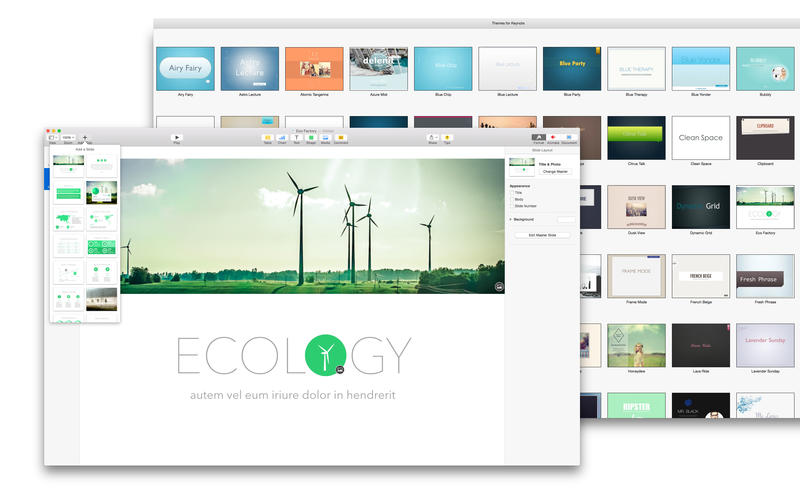Insert a Shape from the toolbar
Viewport: 800px width, 500px height.
[x=311, y=137]
